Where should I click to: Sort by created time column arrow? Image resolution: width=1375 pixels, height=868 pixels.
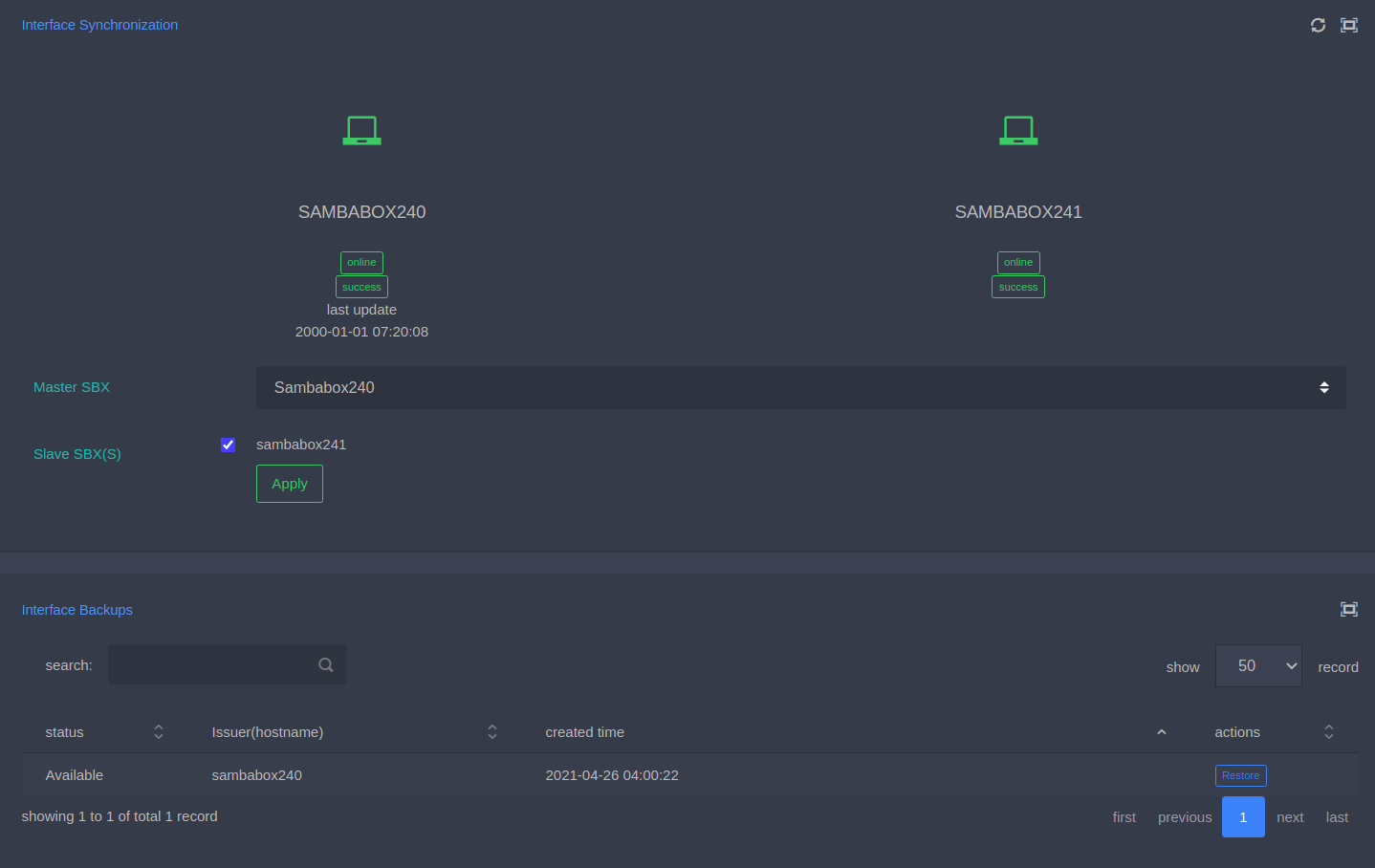coord(1161,732)
